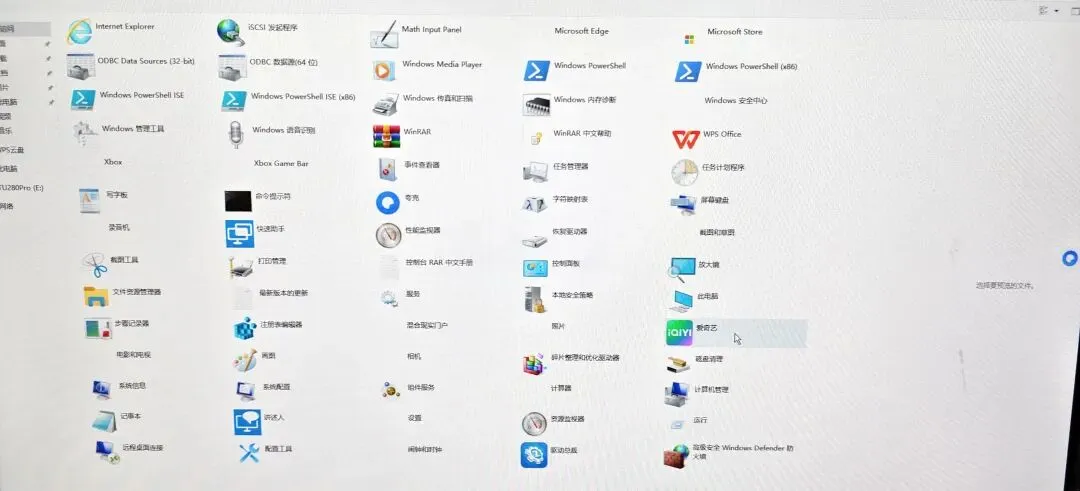Open the 命令提示符 black console icon
This screenshot has width=1080, height=491.
point(238,201)
